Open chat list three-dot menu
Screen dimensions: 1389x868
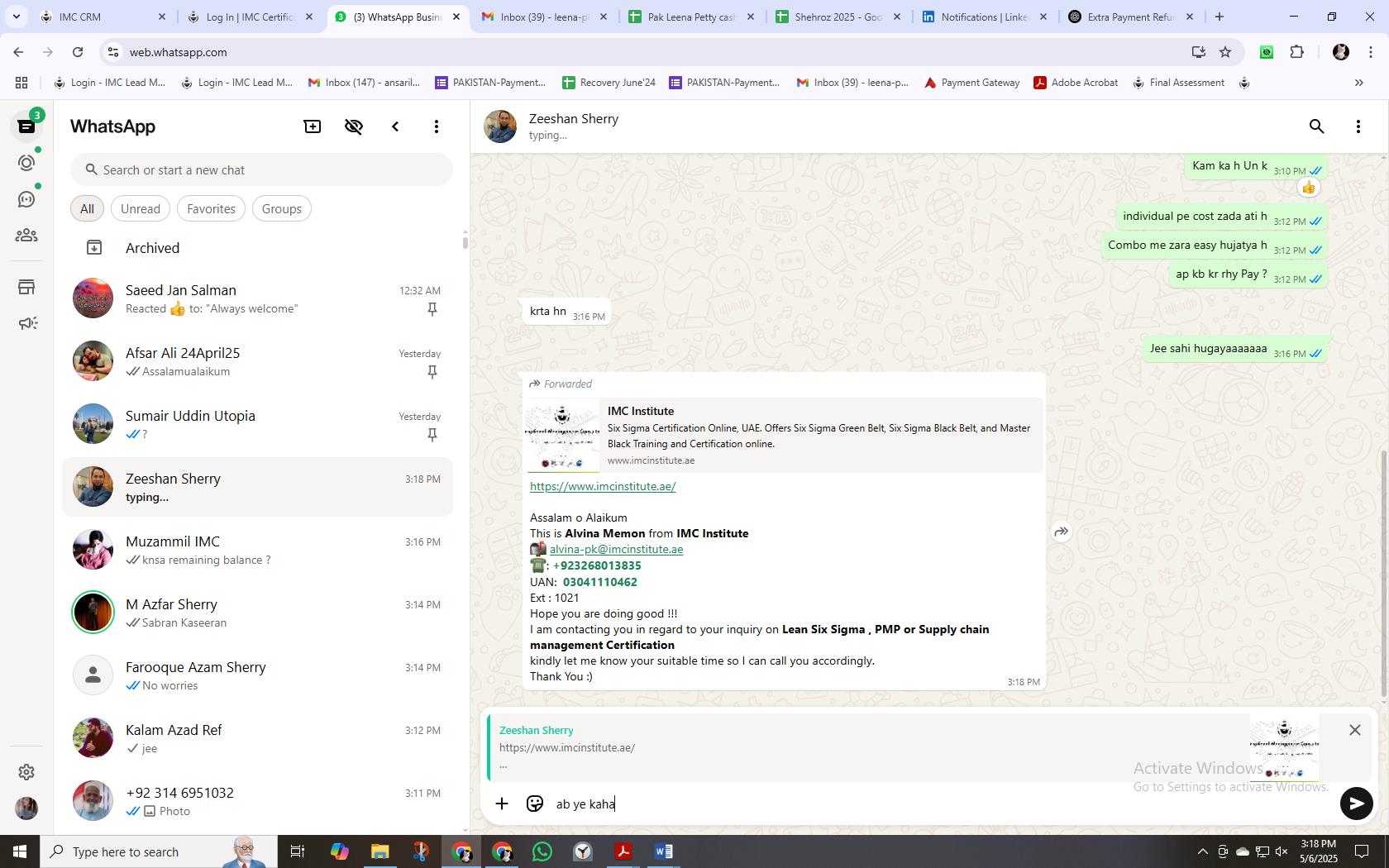click(x=437, y=126)
